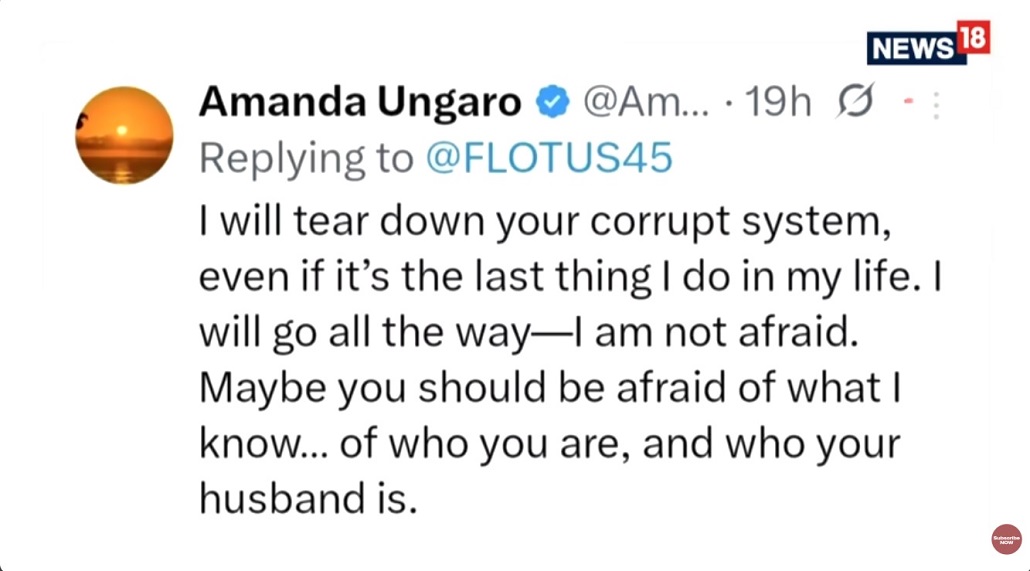This screenshot has height=571, width=1030.
Task: Open the 19h timestamp link
Action: pyautogui.click(x=779, y=101)
